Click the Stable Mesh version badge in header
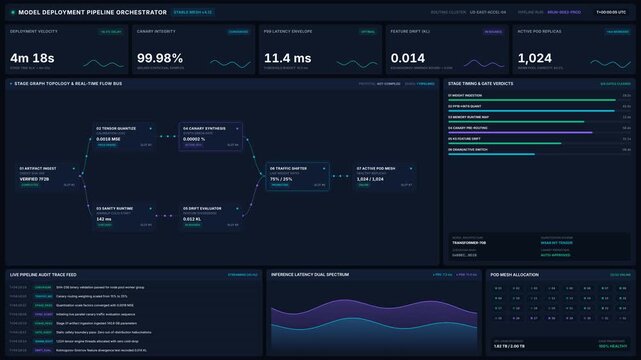The height and width of the screenshot is (360, 641). coord(193,12)
